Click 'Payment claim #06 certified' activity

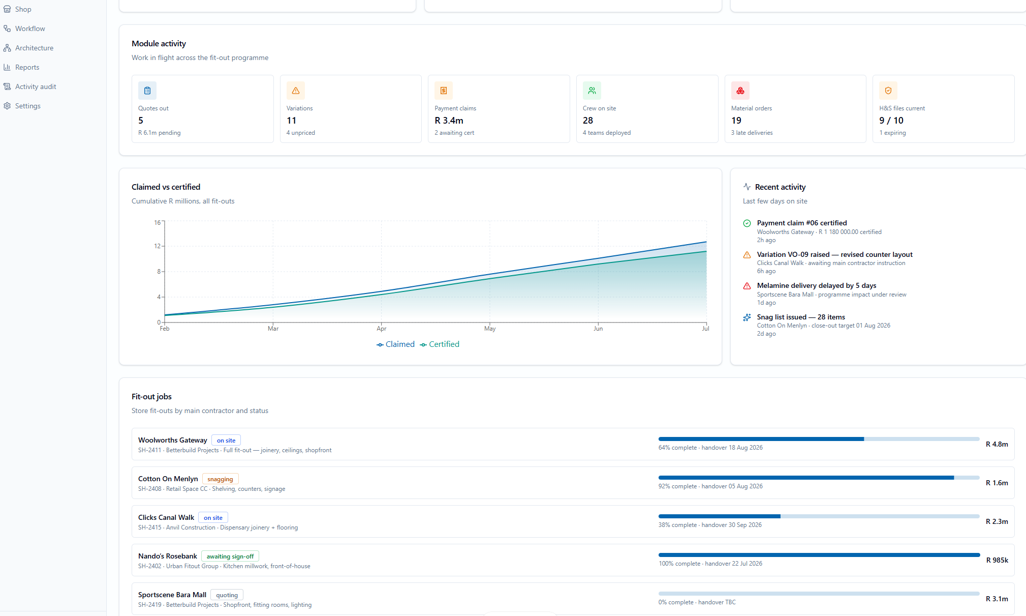[x=802, y=223]
